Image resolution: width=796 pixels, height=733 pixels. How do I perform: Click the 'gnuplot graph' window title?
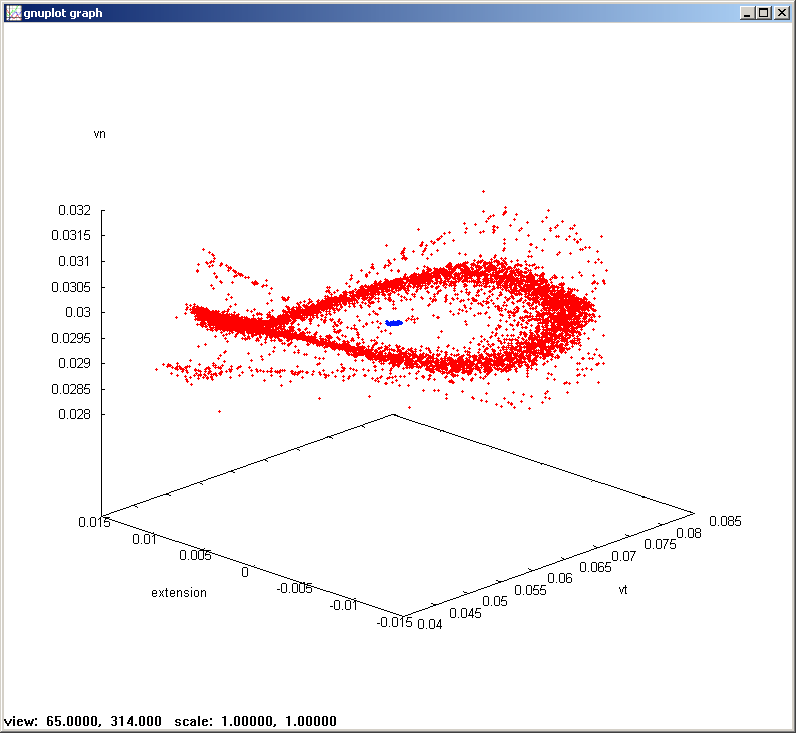click(63, 13)
